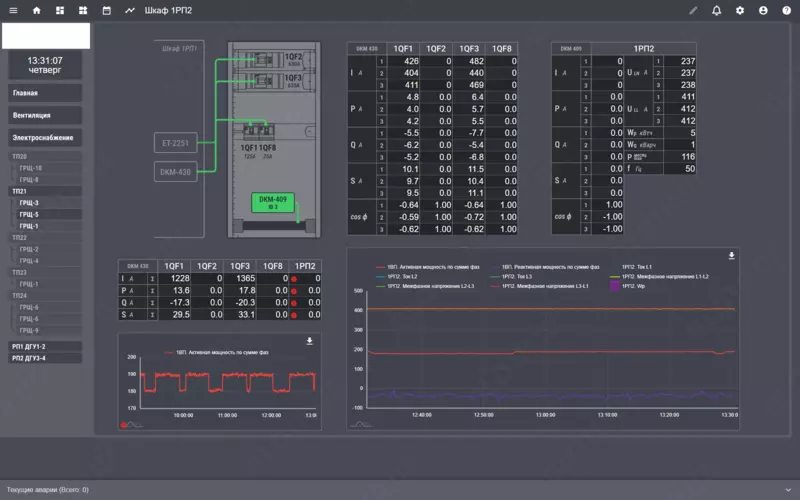Expand alarms panel chevron at bottom
800x500 pixels.
788,490
